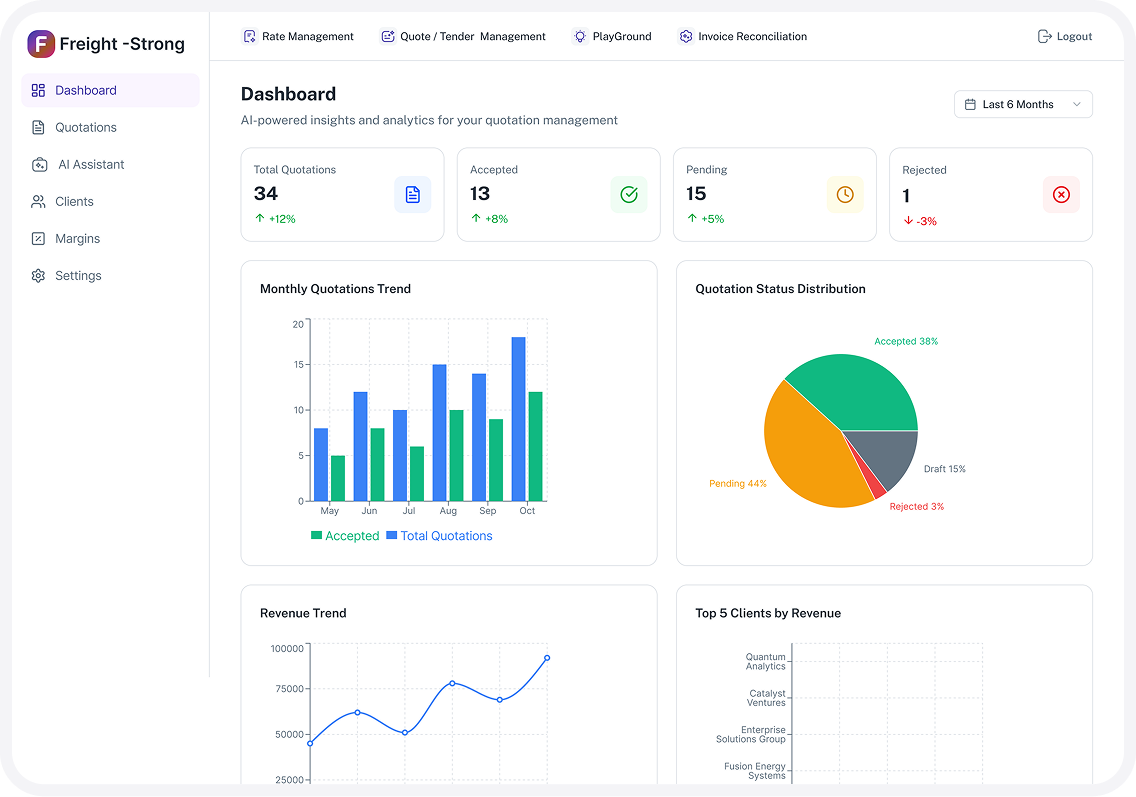Toggle Accepted series in chart legend
The height and width of the screenshot is (797, 1136).
pyautogui.click(x=345, y=536)
